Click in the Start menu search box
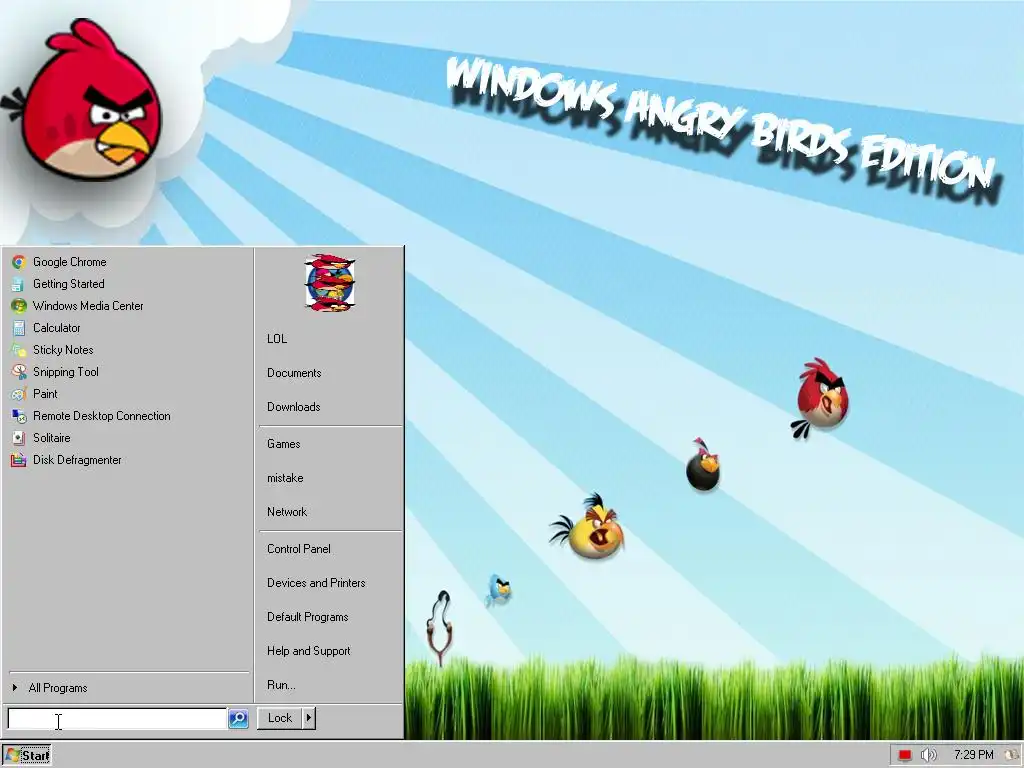 click(x=117, y=719)
